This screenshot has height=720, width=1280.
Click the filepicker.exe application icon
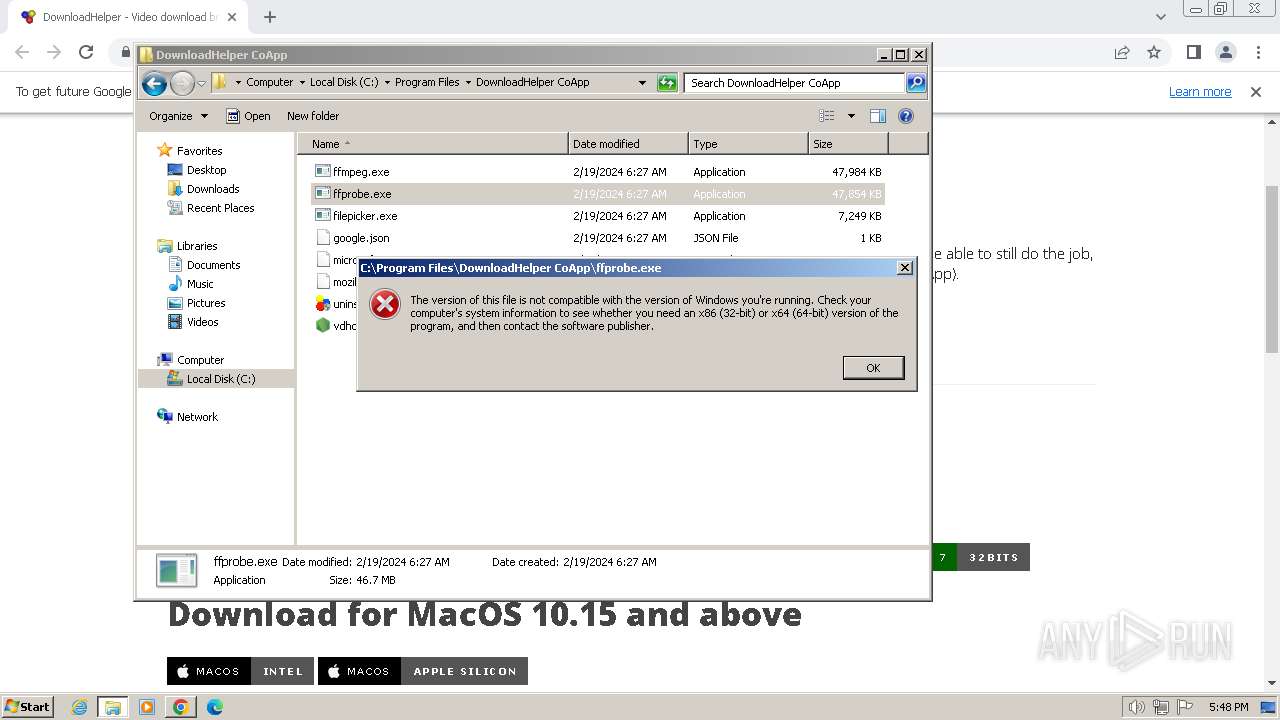pyautogui.click(x=323, y=216)
